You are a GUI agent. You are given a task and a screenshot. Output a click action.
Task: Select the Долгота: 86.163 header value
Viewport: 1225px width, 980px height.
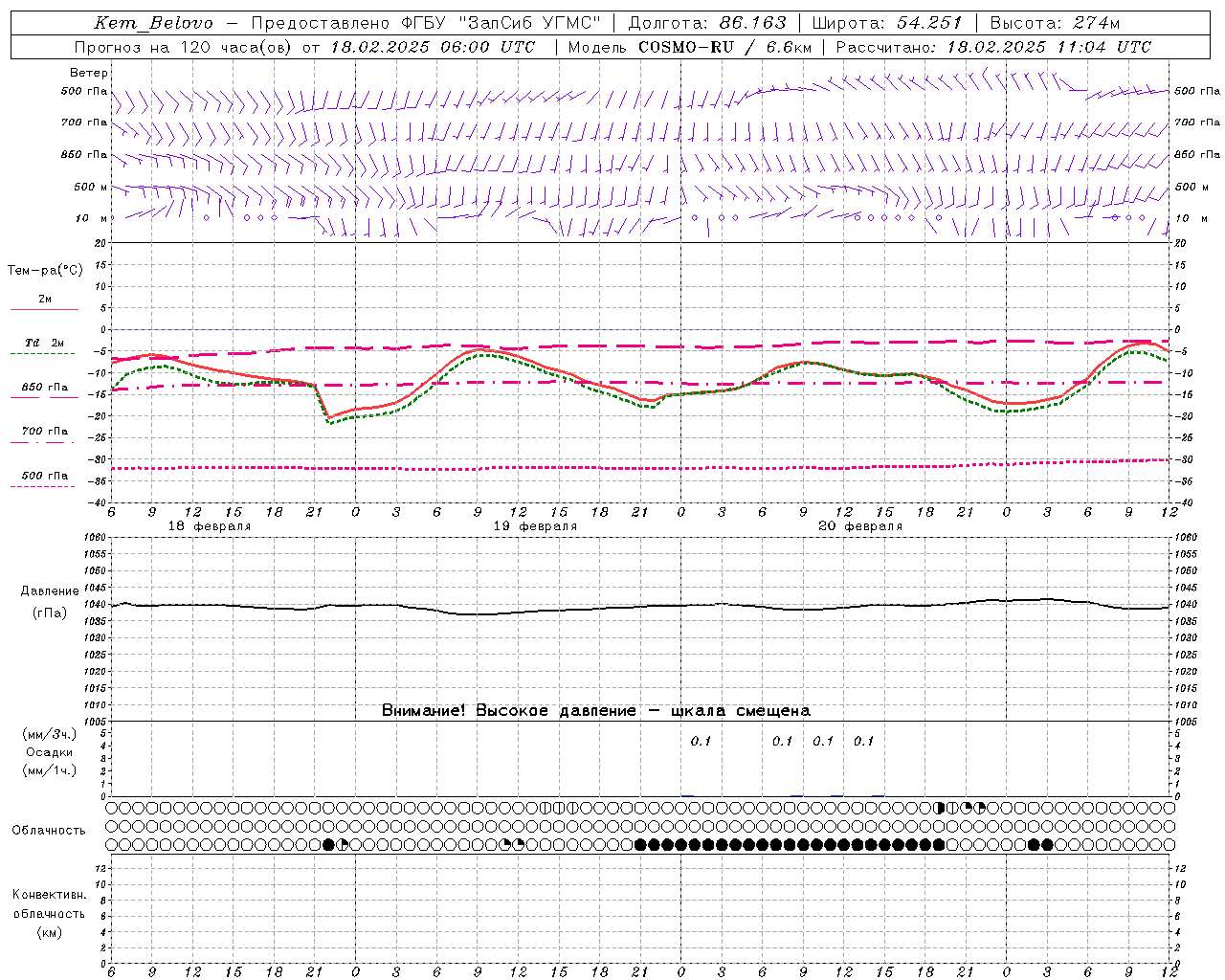pos(706,24)
